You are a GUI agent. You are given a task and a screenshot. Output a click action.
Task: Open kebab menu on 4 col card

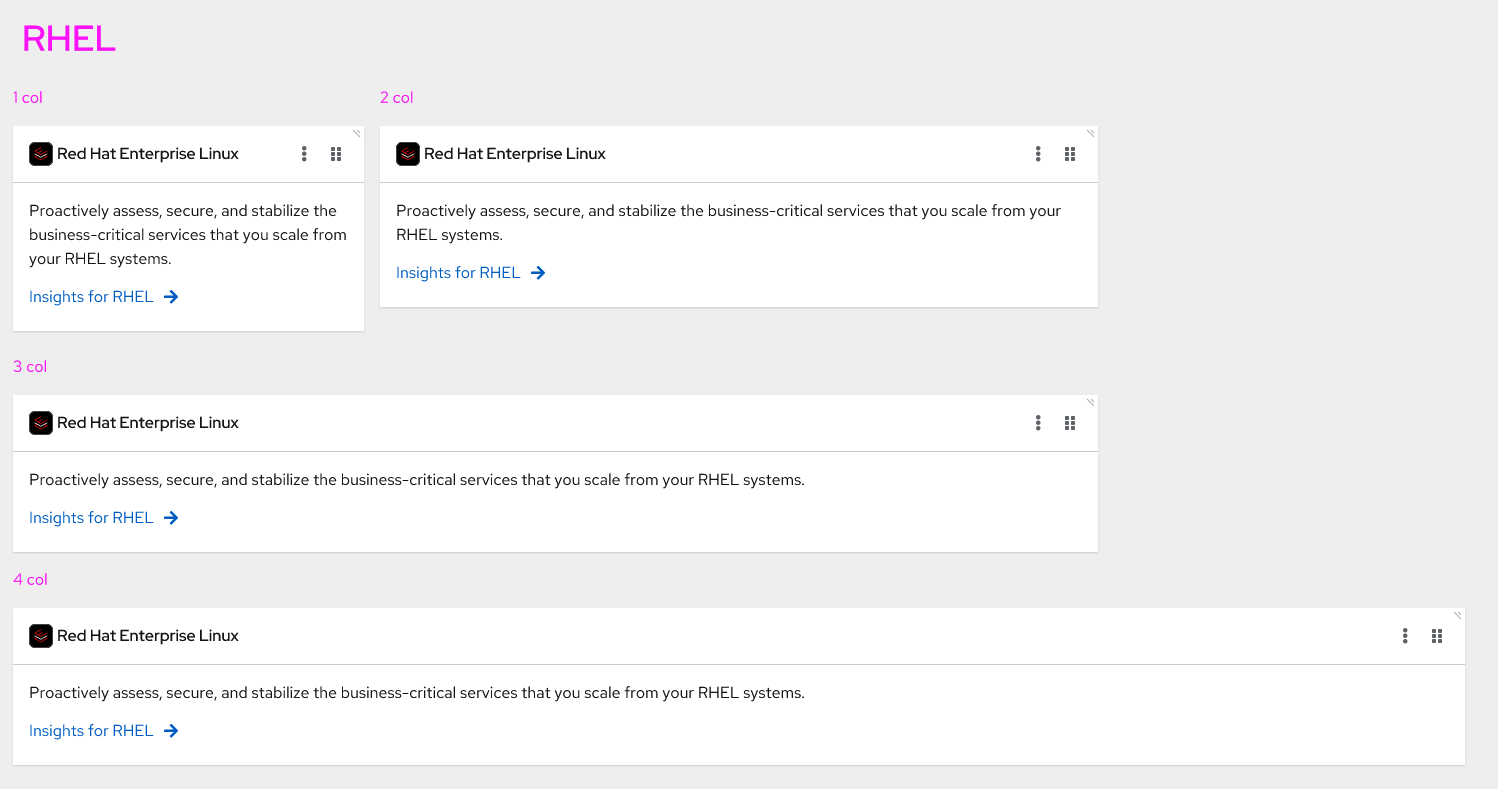(x=1405, y=636)
